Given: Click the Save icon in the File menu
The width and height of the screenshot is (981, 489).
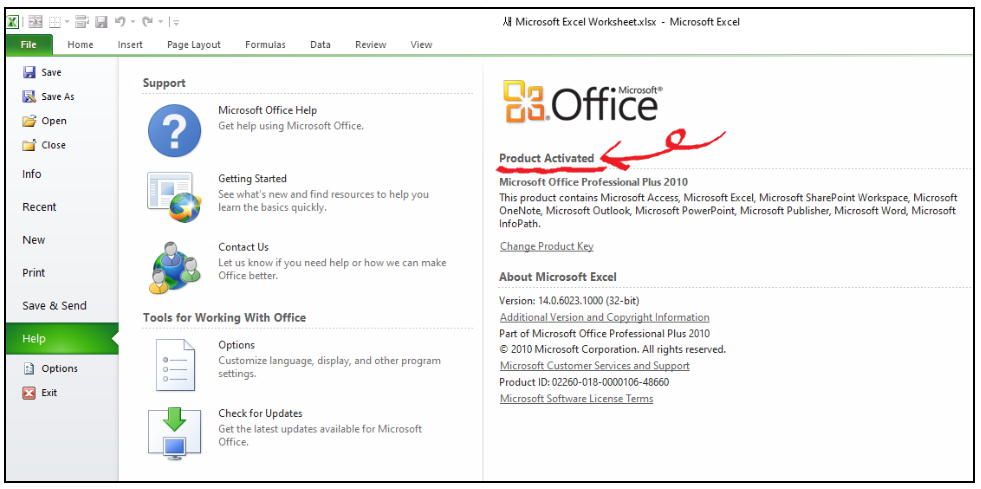Looking at the screenshot, I should (29, 73).
